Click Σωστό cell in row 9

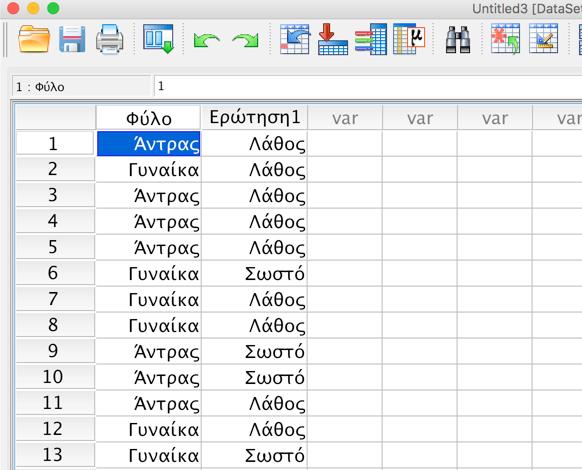[x=255, y=352]
